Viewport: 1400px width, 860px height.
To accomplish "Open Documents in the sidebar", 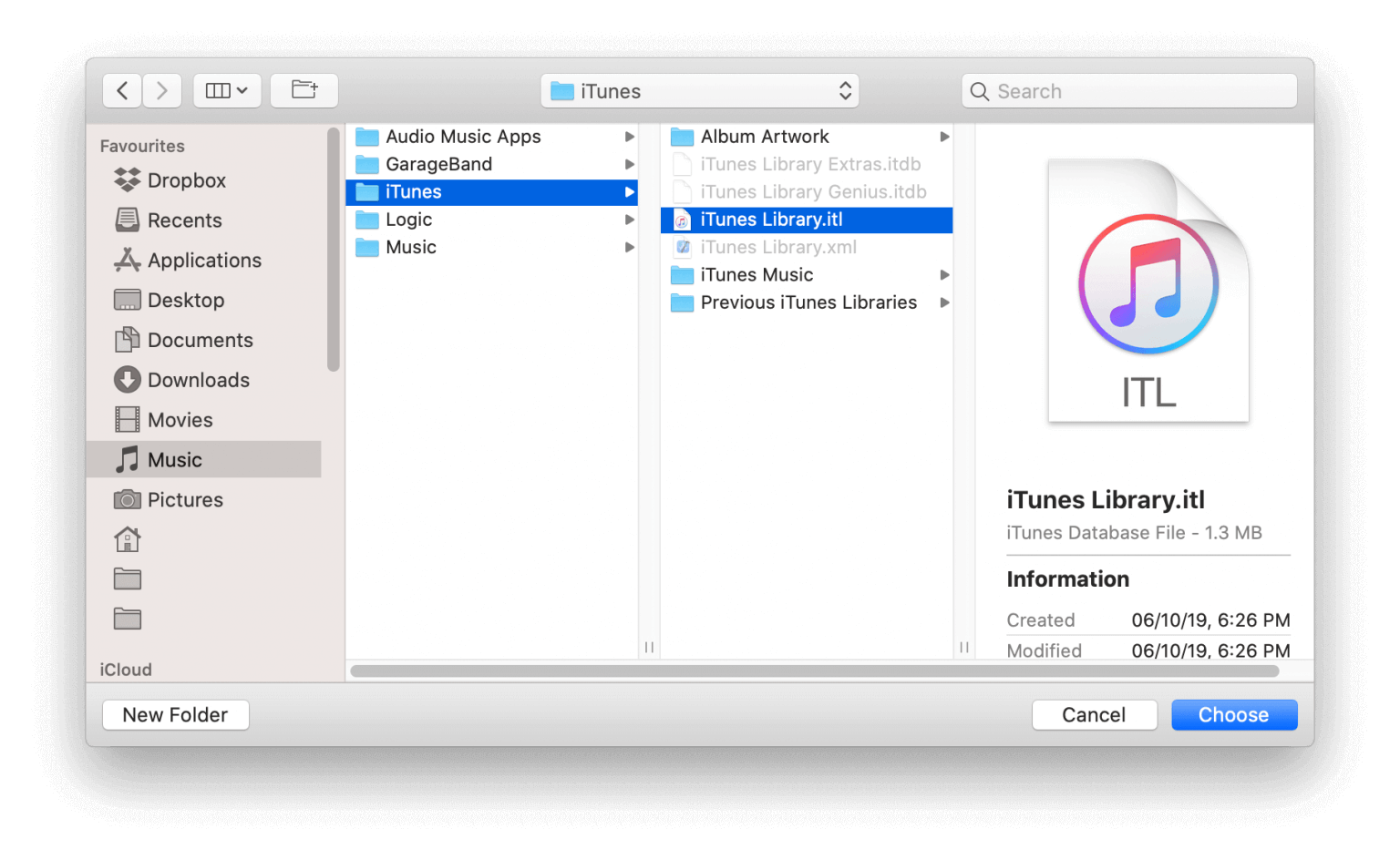I will 184,341.
